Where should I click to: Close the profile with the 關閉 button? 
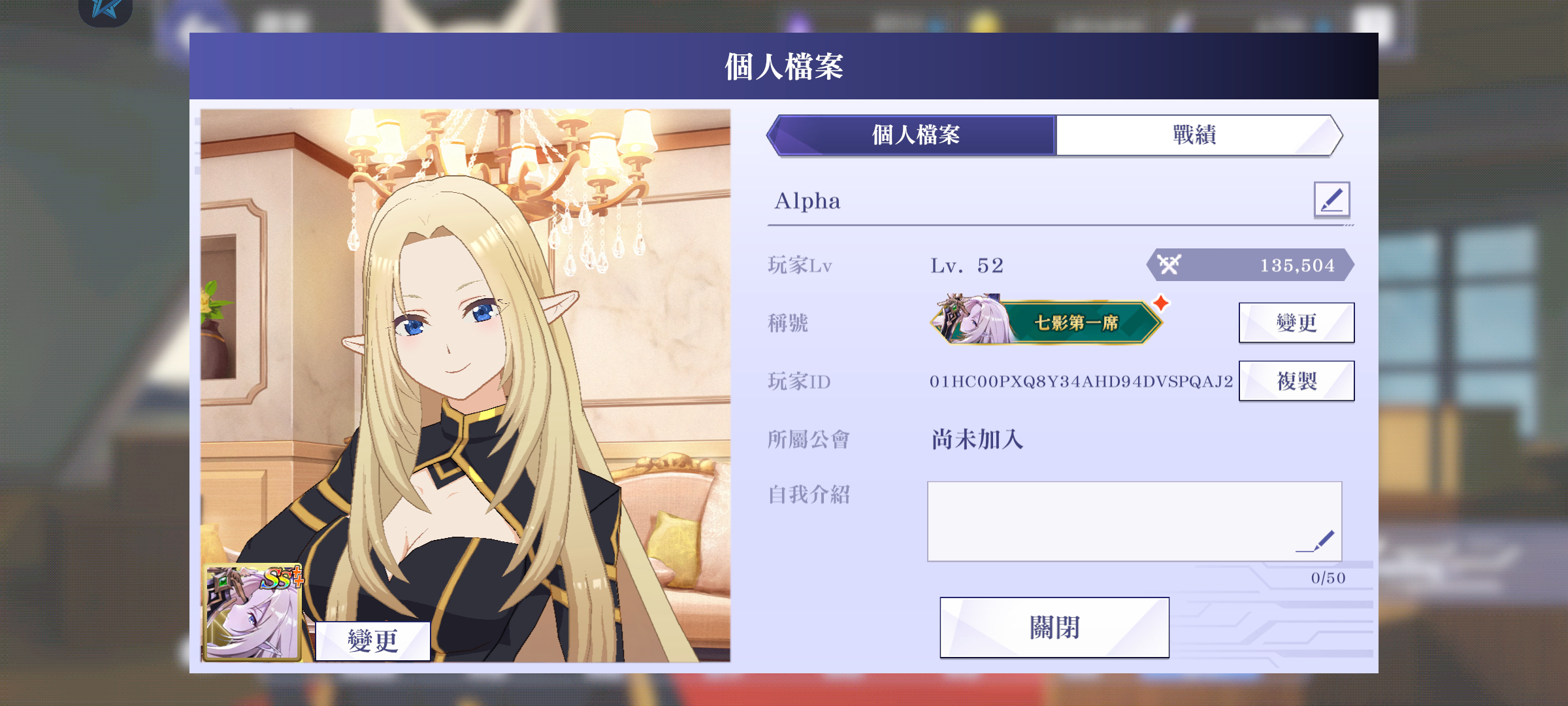[1054, 628]
